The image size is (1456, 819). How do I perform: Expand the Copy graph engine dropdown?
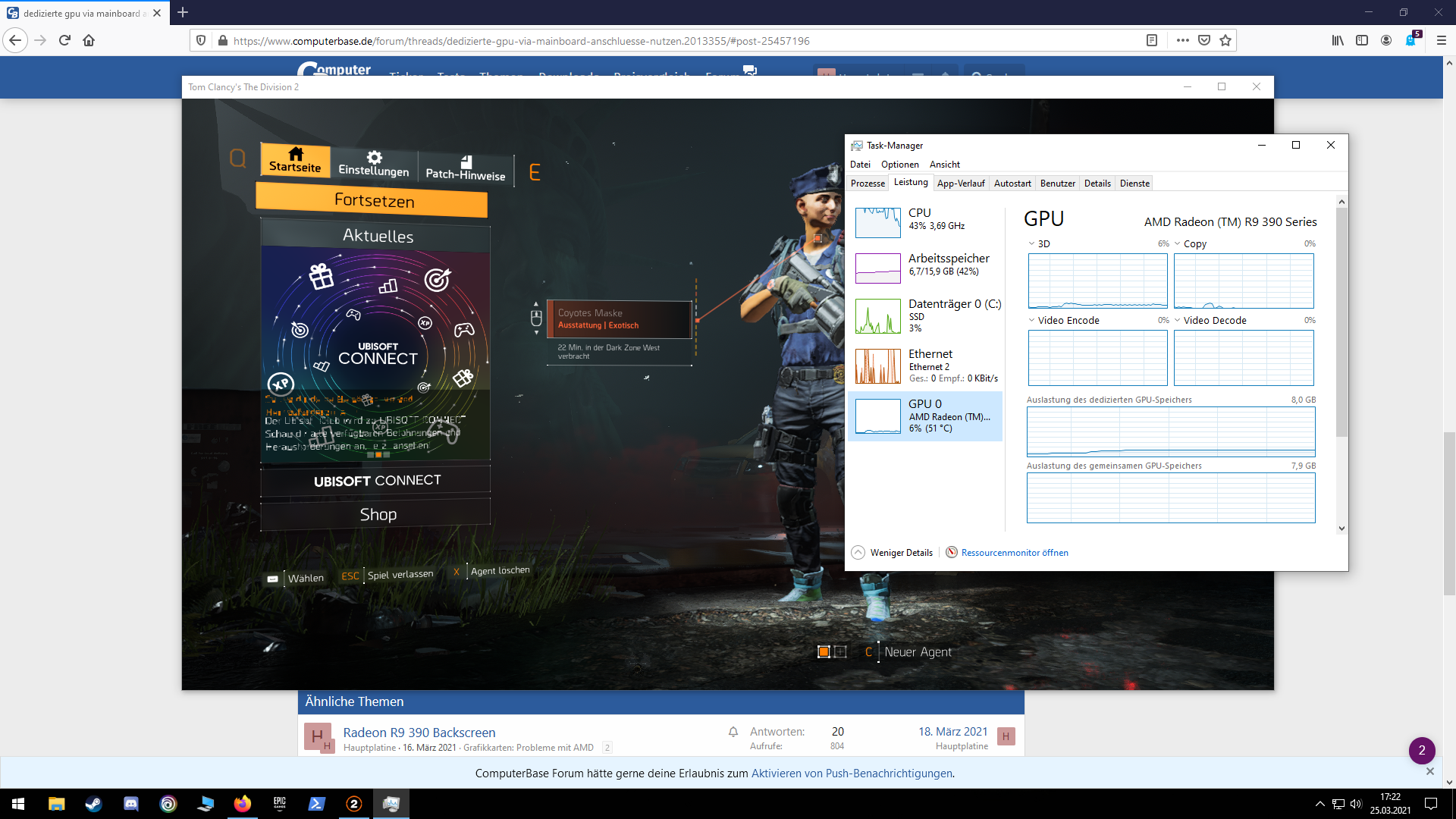1177,243
